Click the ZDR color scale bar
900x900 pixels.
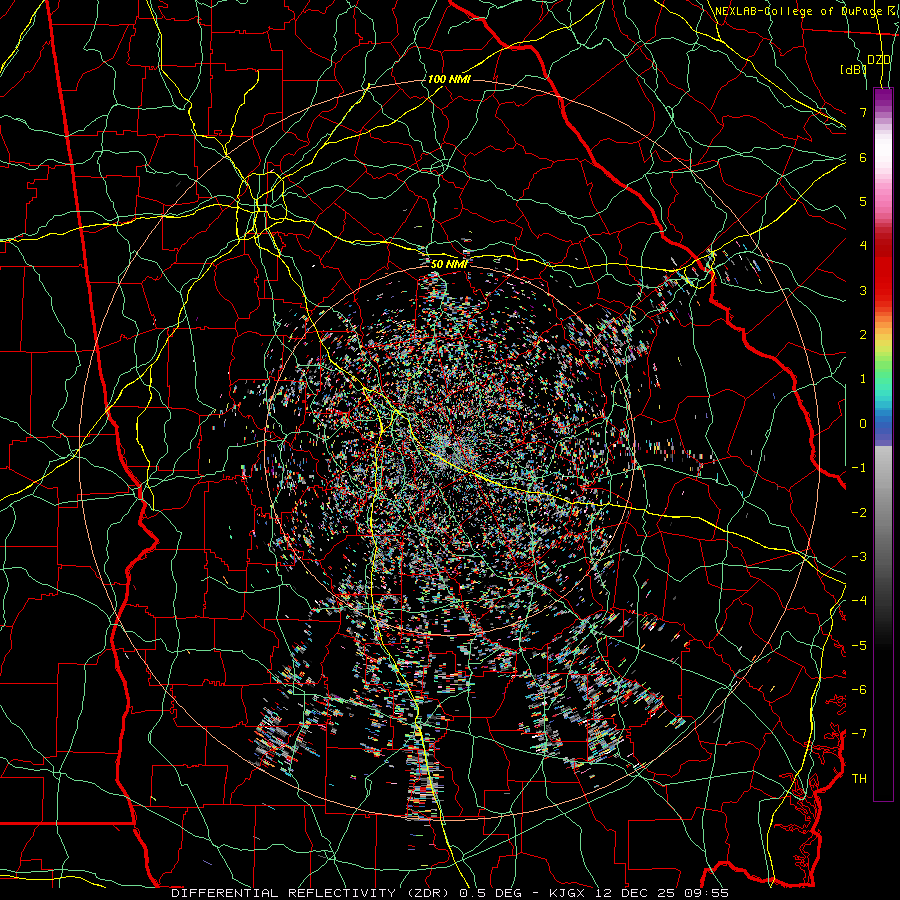[883, 444]
